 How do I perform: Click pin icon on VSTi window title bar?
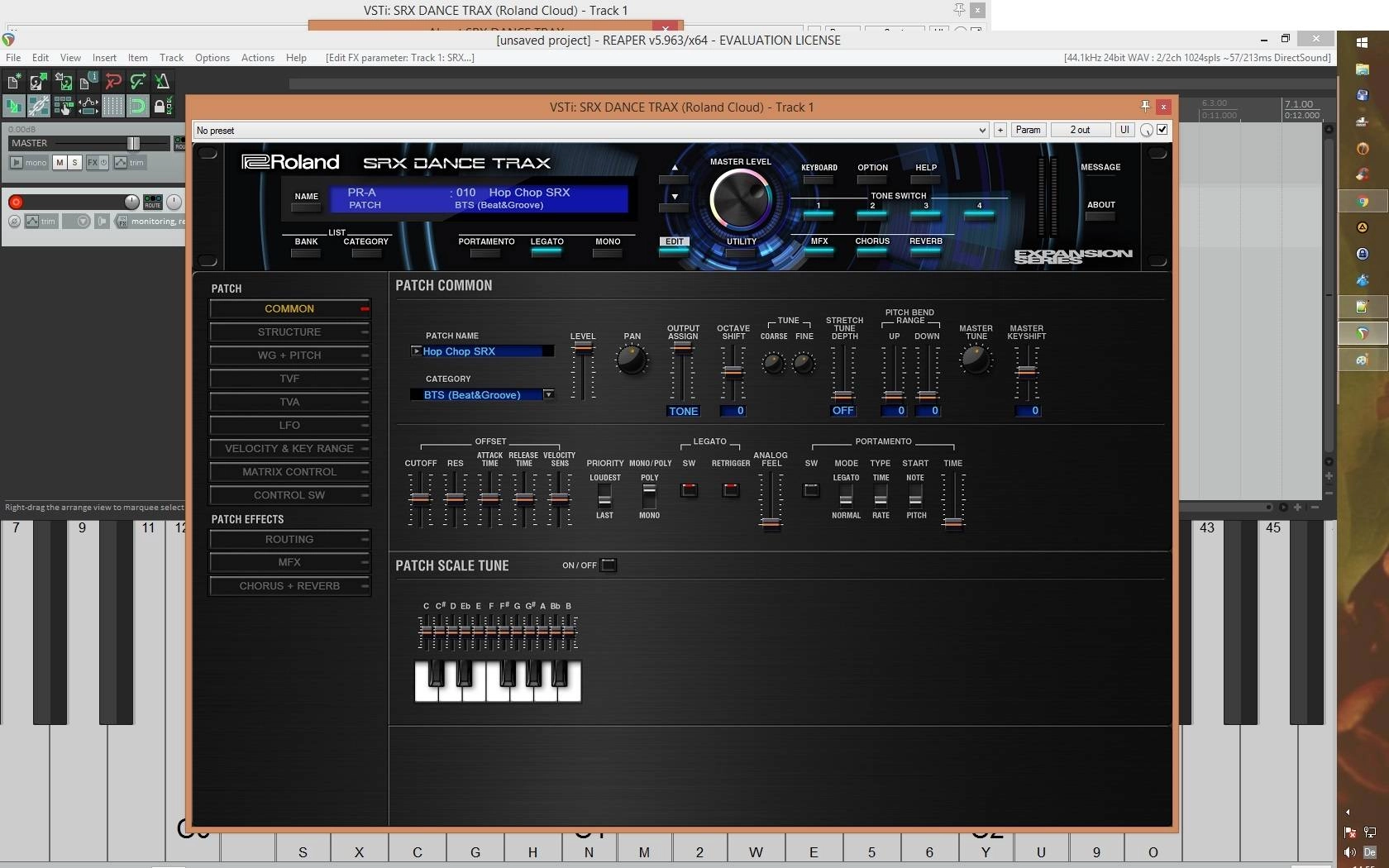[x=1145, y=106]
